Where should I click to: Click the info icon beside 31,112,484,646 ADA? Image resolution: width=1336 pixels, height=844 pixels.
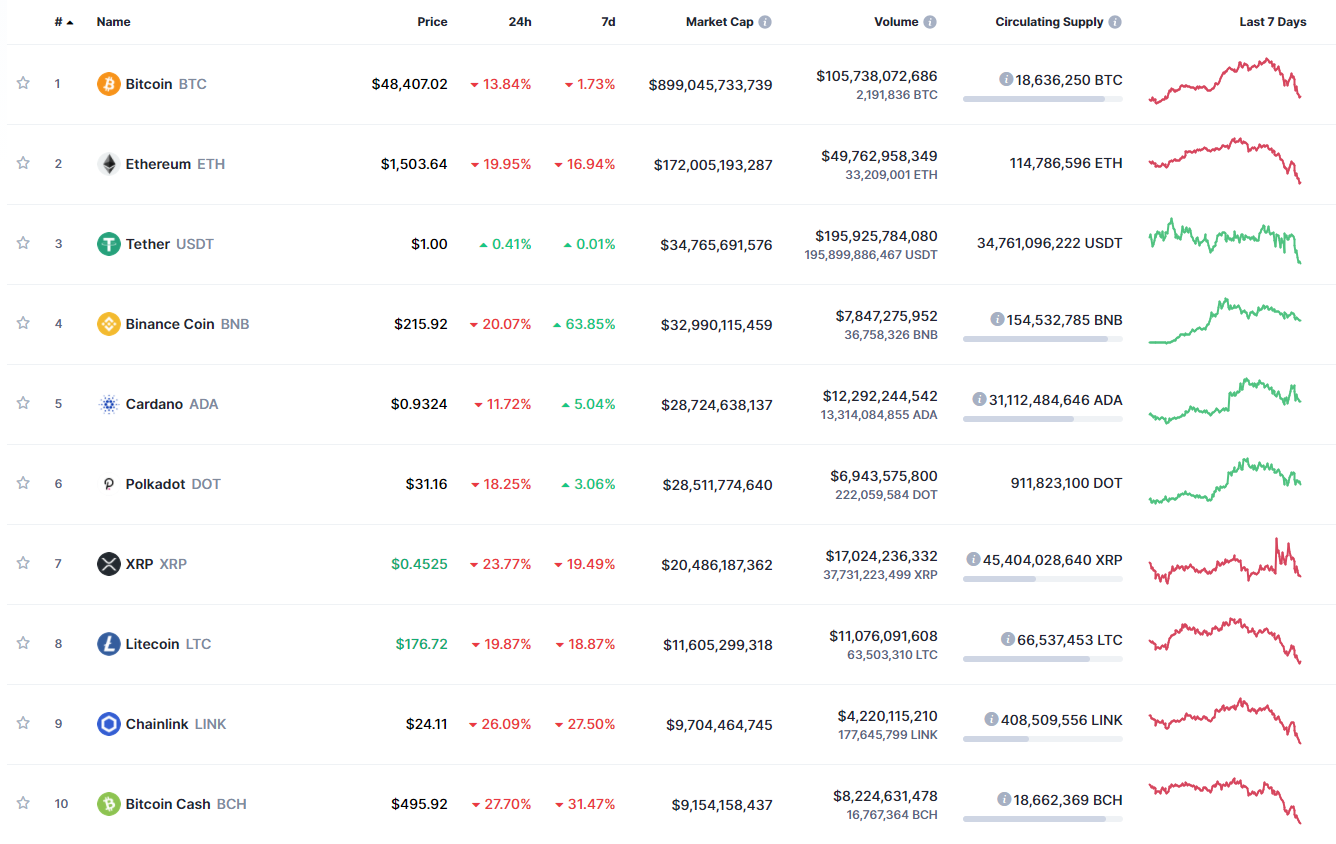979,400
